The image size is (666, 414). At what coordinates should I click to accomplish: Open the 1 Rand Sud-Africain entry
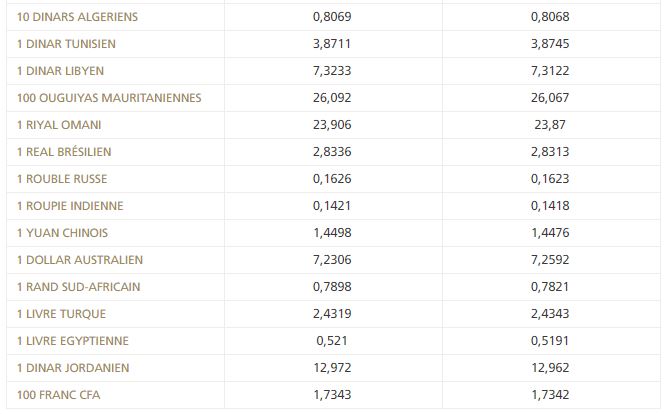click(x=78, y=287)
